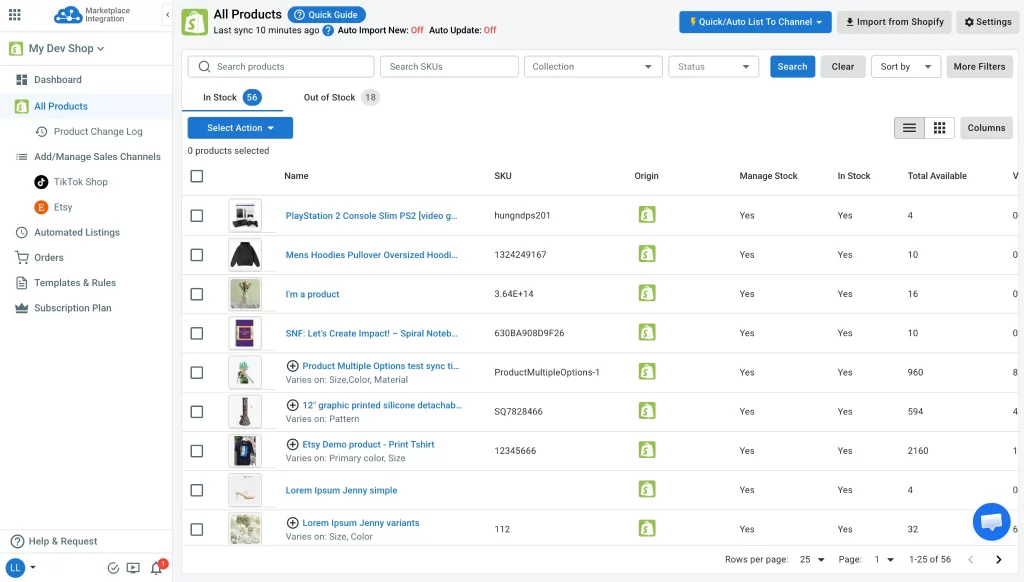Select the Mens Hoodies row checkbox
Image resolution: width=1024 pixels, height=582 pixels.
click(x=197, y=255)
